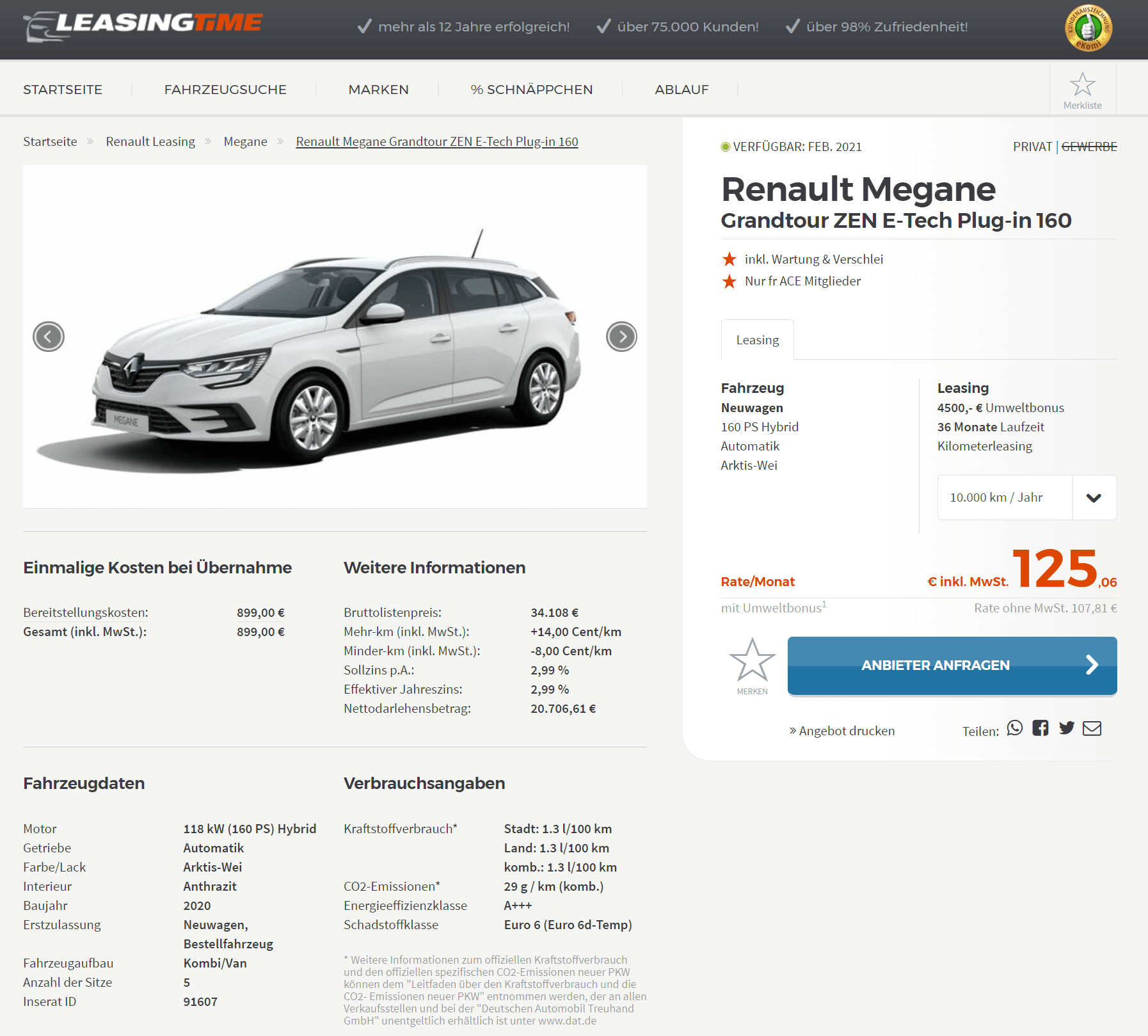
Task: Open Renault Megane Grandtour ZEN breadcrumb link
Action: (437, 141)
